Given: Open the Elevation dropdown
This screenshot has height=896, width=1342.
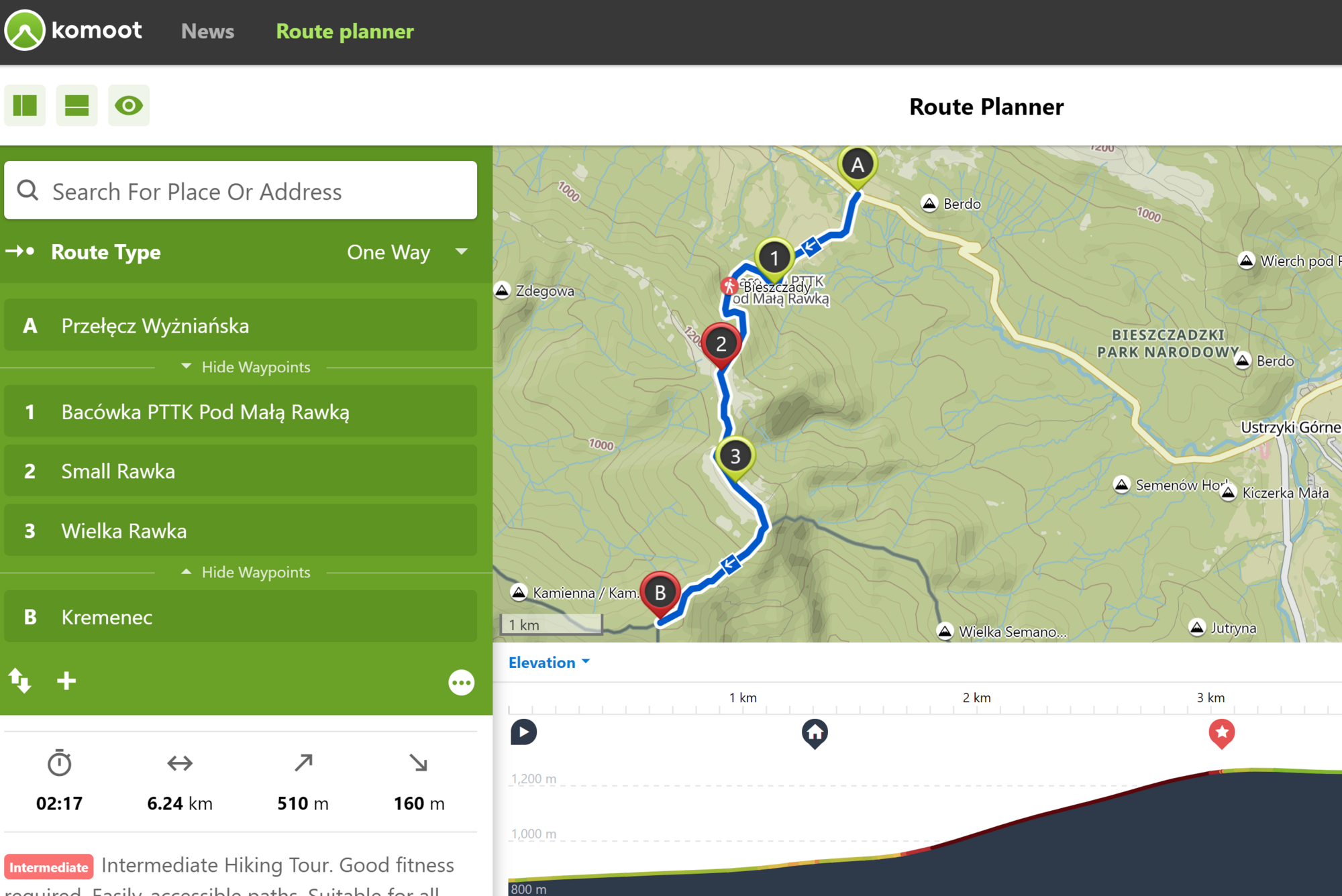Looking at the screenshot, I should click(549, 663).
